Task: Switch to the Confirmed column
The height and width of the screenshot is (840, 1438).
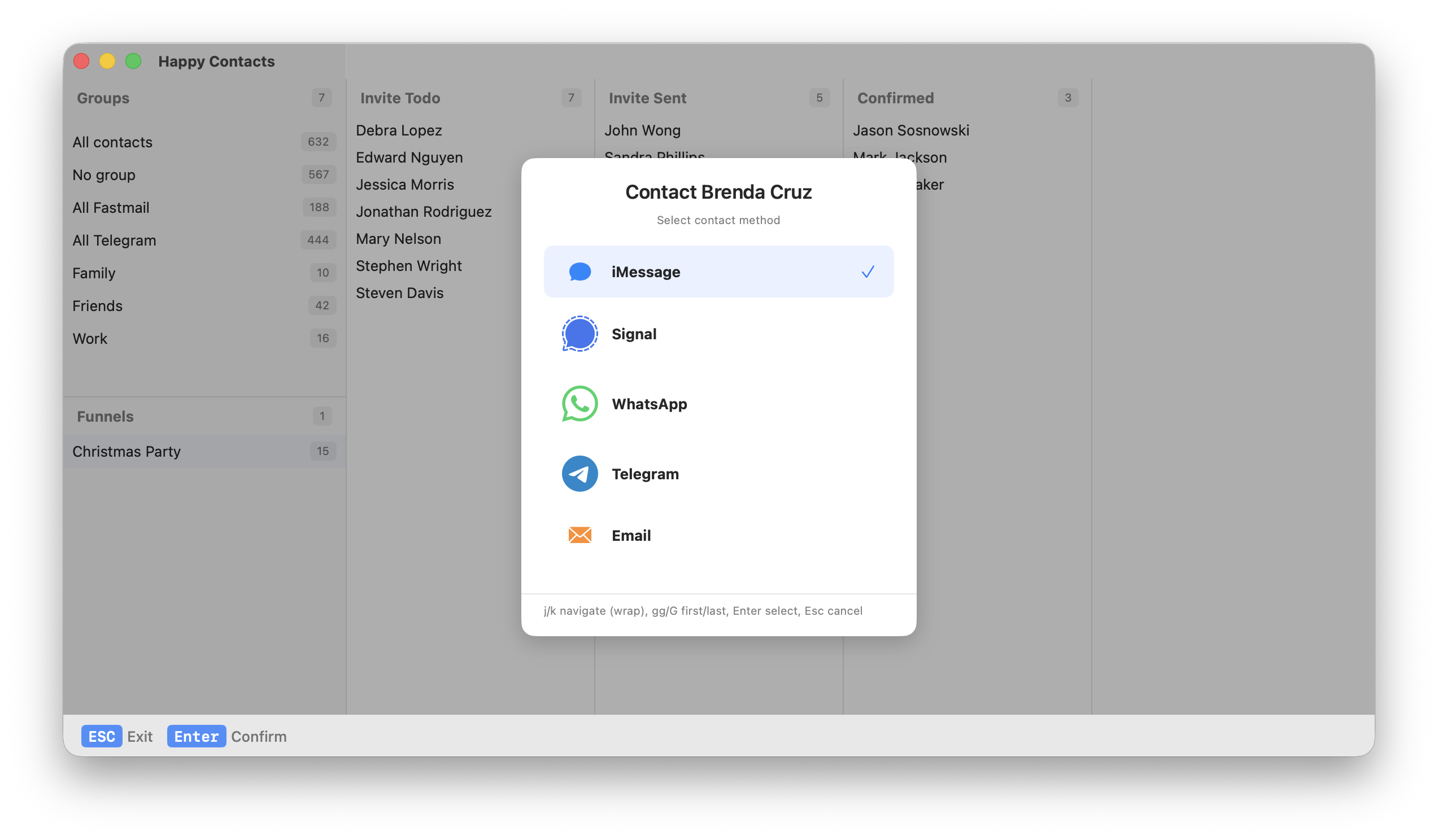Action: (x=895, y=98)
